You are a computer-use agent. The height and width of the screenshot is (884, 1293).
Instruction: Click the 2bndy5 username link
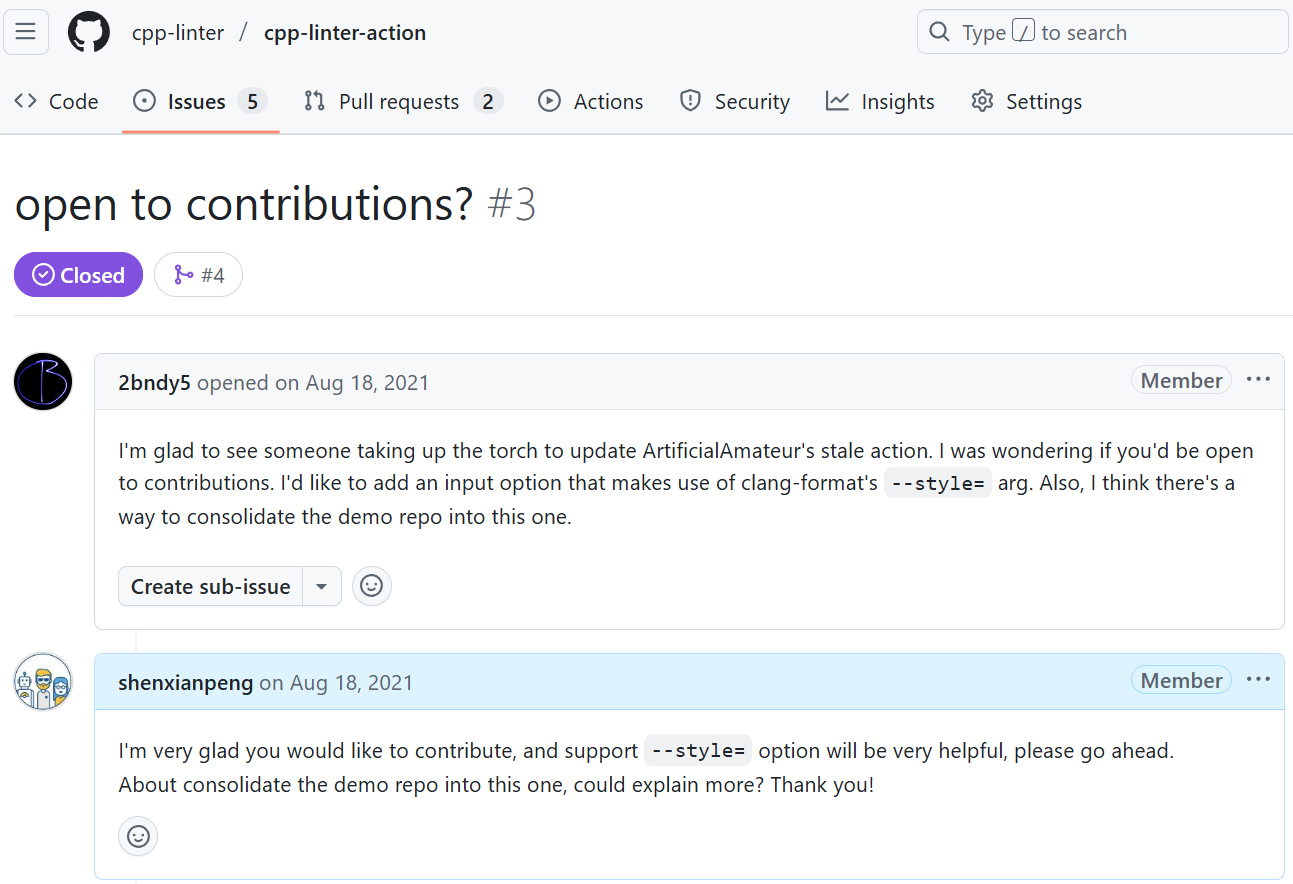tap(154, 382)
